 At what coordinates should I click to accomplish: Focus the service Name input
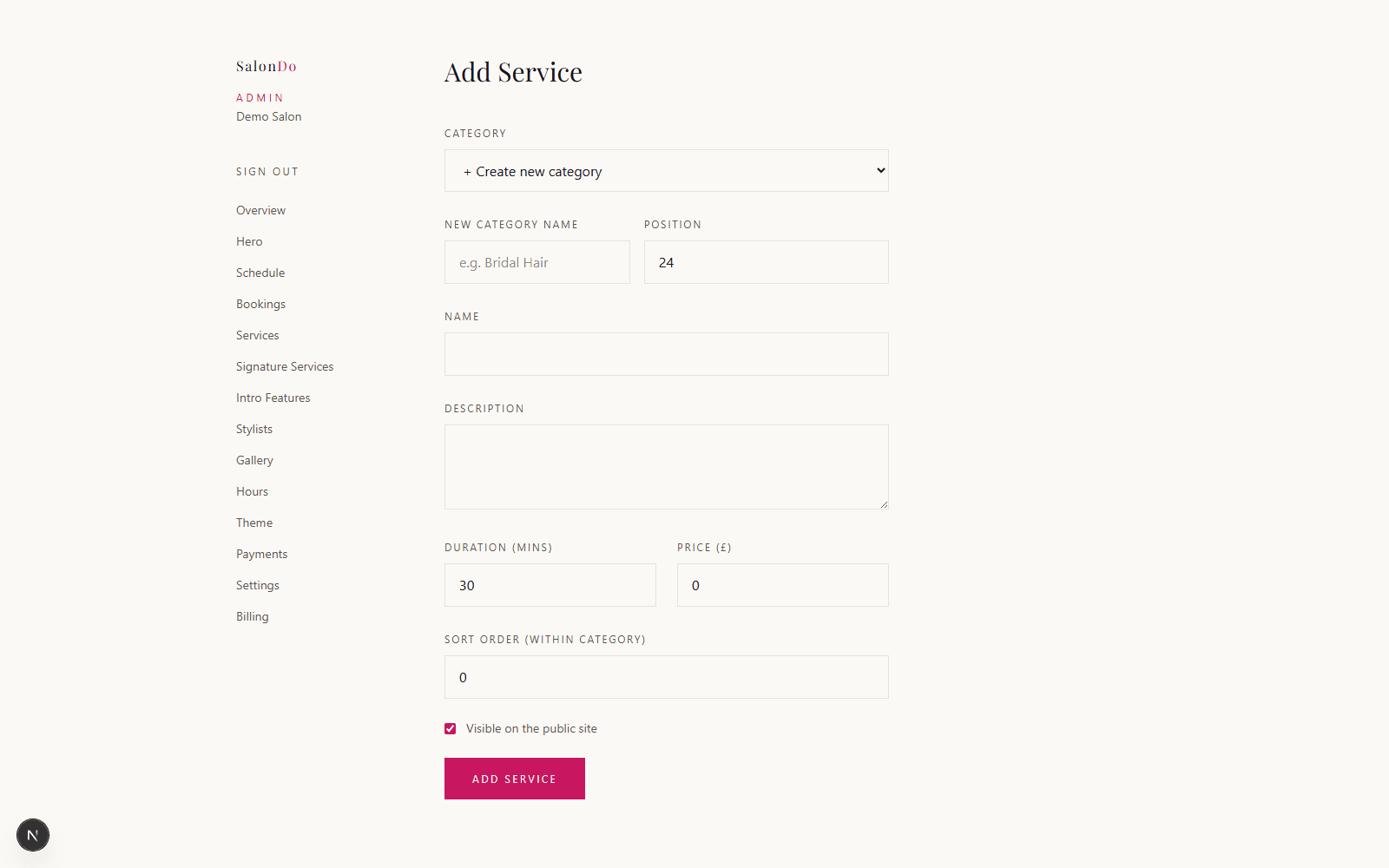[x=667, y=354]
